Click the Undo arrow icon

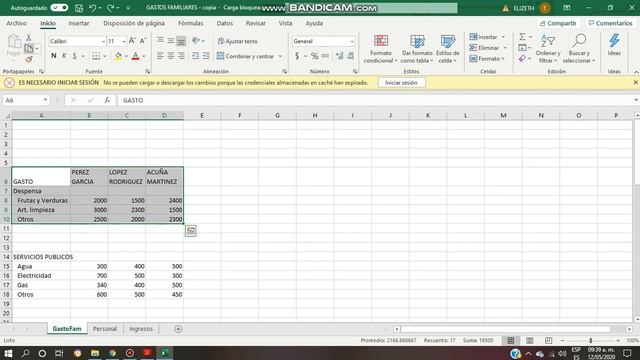pos(92,8)
